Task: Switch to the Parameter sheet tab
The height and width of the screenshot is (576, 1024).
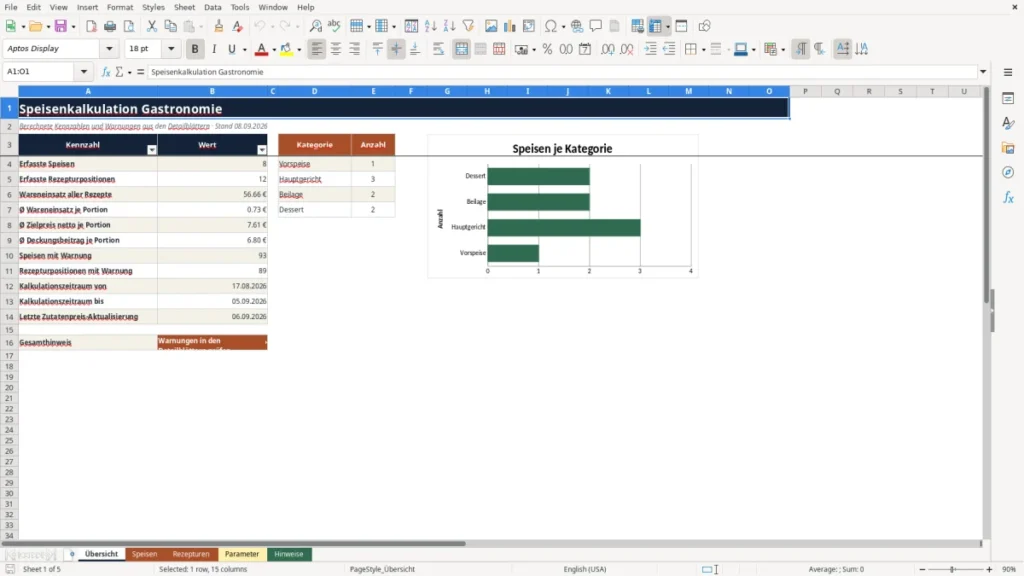Action: [x=242, y=554]
